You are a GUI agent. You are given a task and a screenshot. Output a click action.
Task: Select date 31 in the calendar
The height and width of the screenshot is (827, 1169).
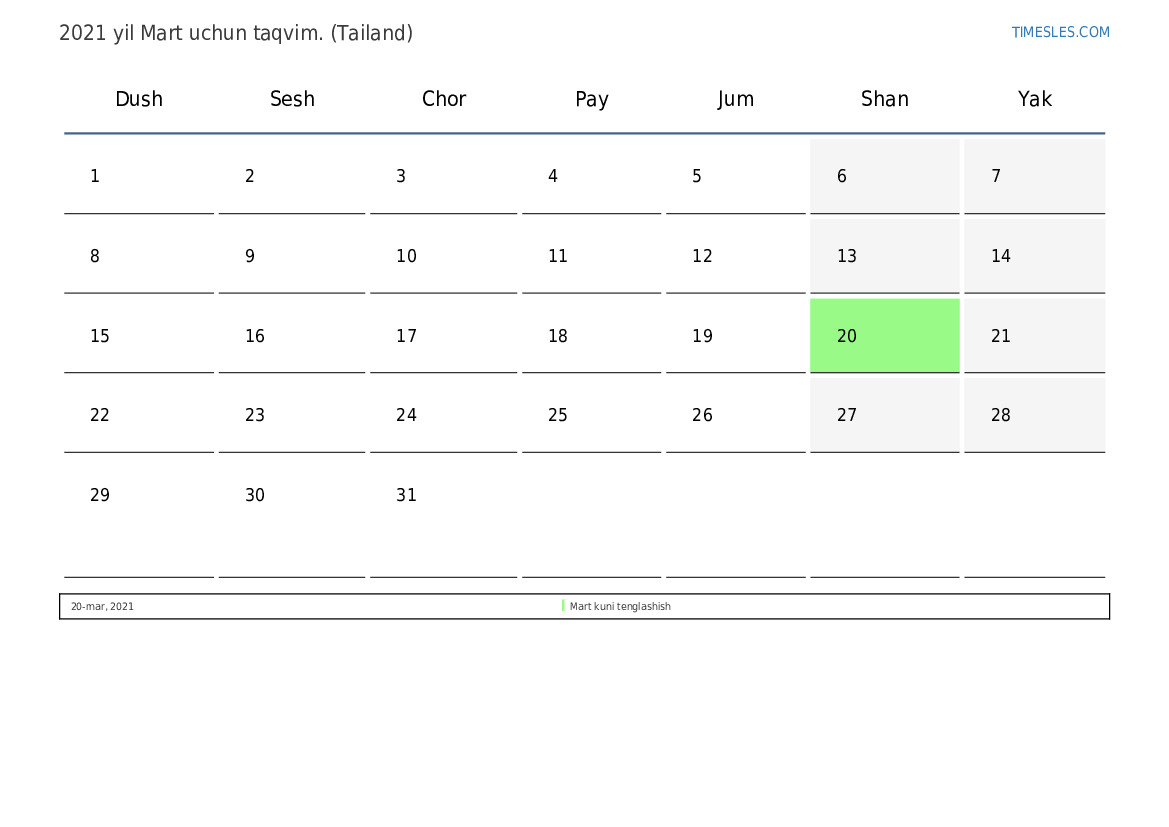pyautogui.click(x=407, y=495)
